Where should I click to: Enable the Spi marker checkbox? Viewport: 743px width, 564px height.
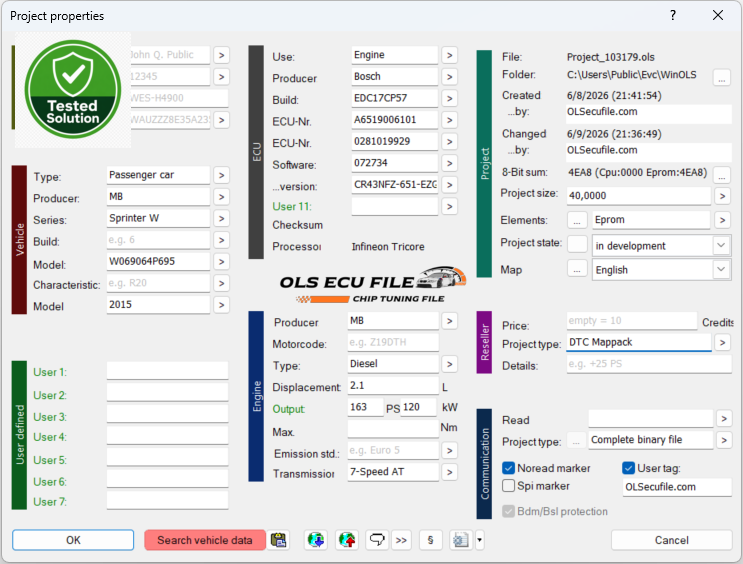click(508, 486)
